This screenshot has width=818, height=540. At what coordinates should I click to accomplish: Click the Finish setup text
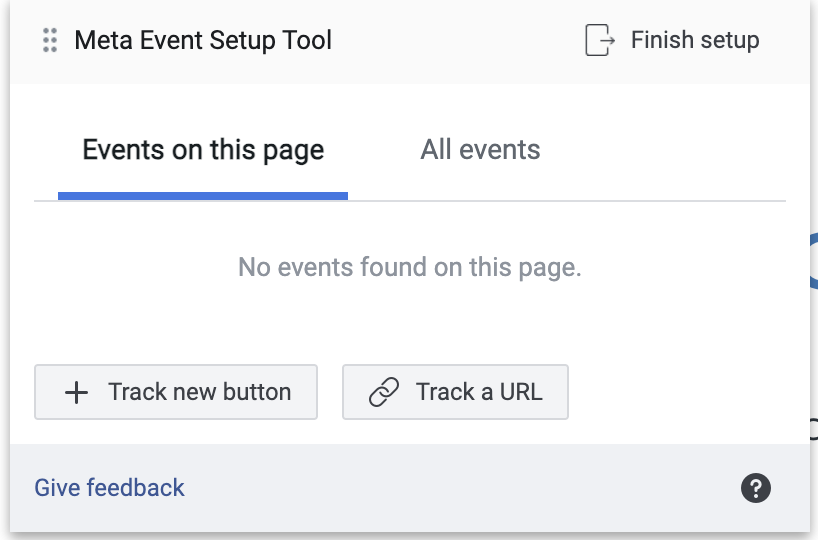(695, 40)
